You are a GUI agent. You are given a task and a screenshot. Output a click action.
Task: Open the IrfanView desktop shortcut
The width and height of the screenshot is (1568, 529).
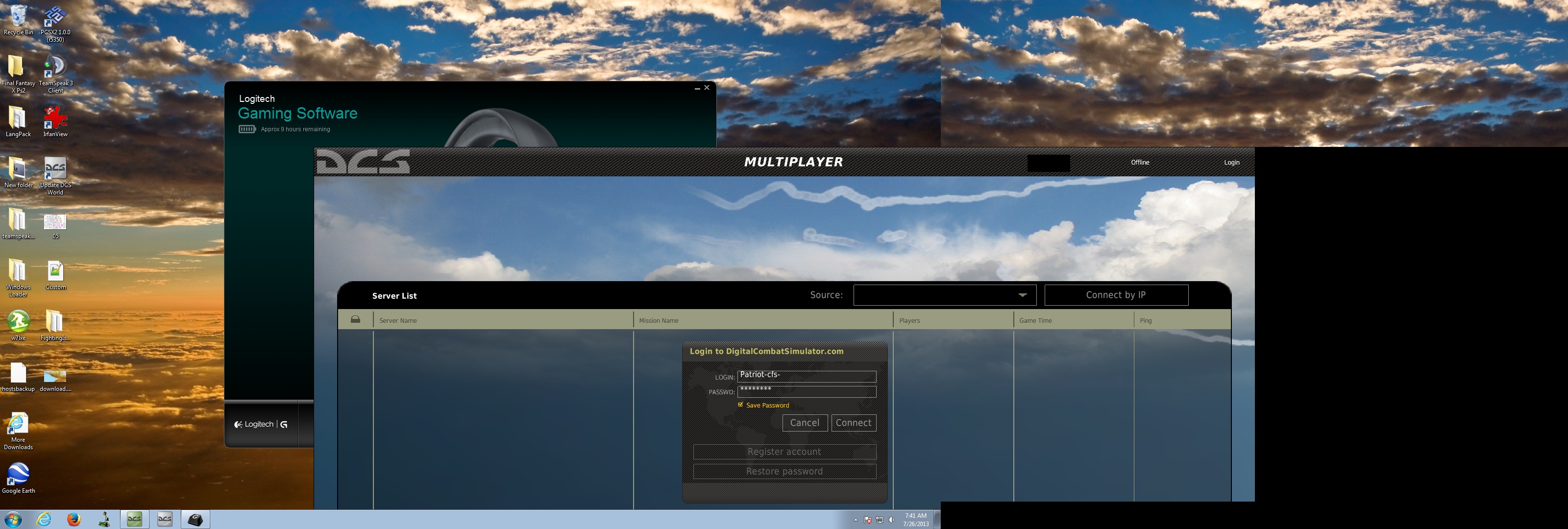(55, 122)
